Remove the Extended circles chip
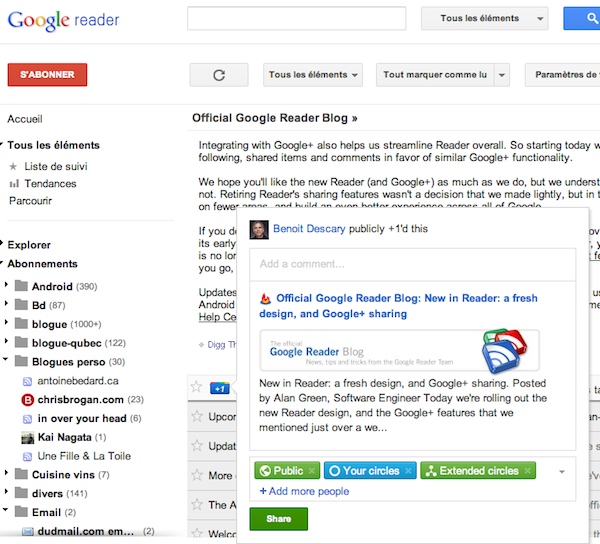This screenshot has width=600, height=544. tap(528, 471)
